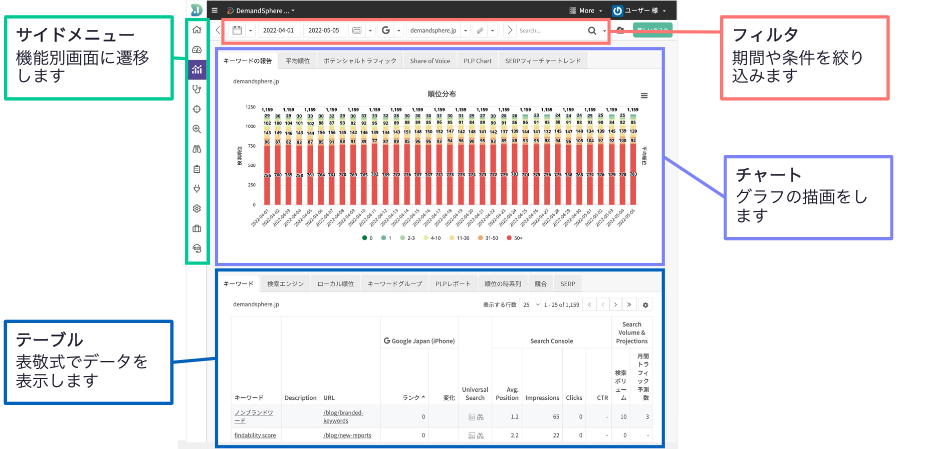
Task: Collapse filter bar with left chevron
Action: click(x=217, y=30)
